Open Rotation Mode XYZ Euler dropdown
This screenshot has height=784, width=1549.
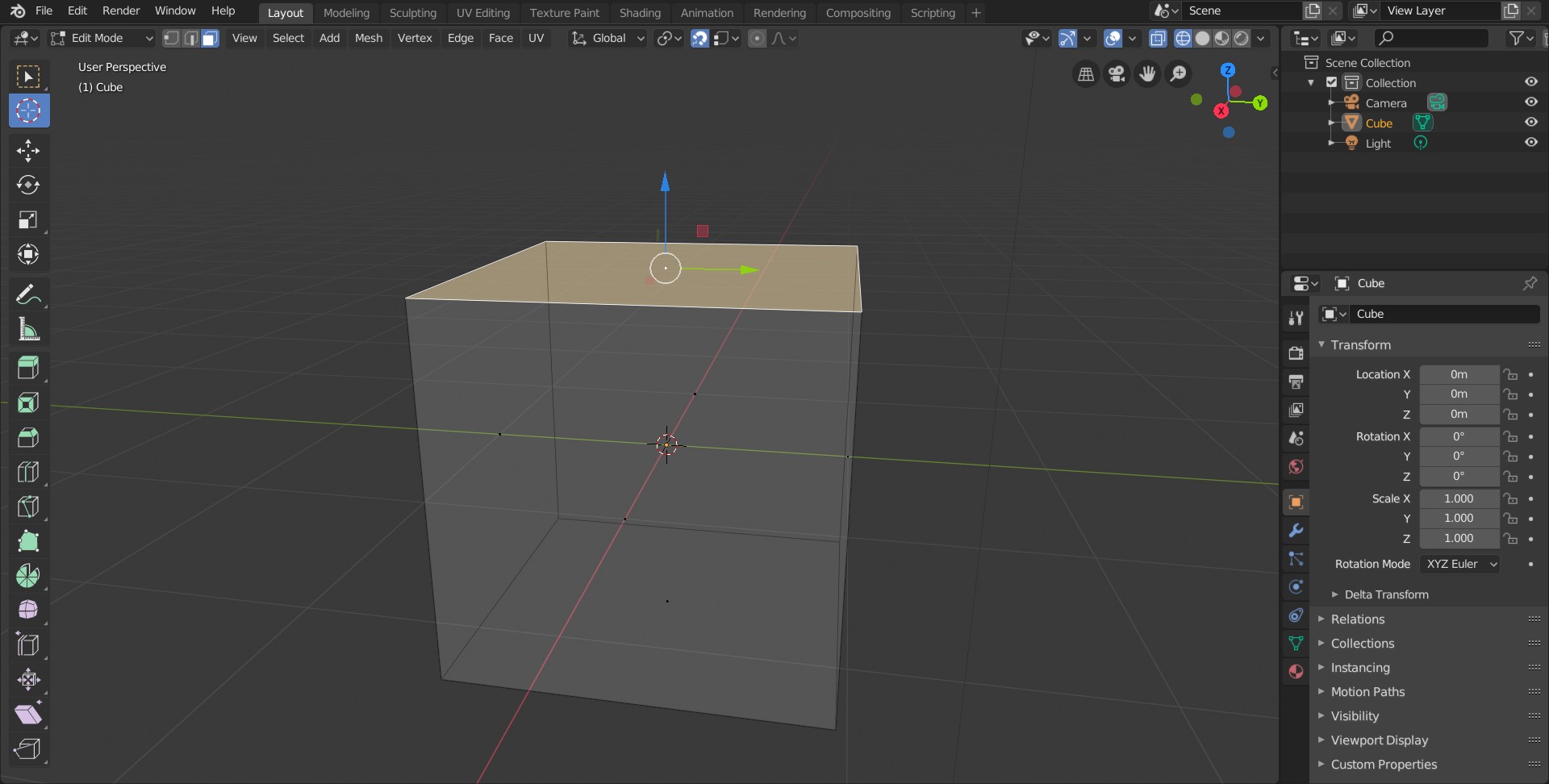pos(1460,564)
